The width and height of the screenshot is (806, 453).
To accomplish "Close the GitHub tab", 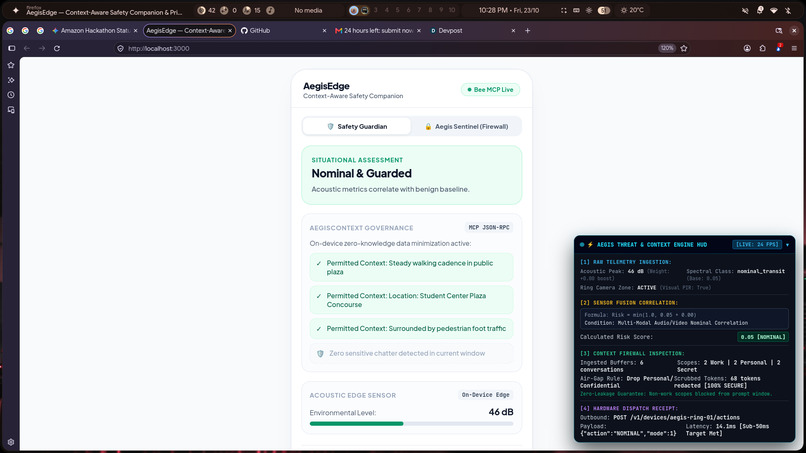I will 324,31.
